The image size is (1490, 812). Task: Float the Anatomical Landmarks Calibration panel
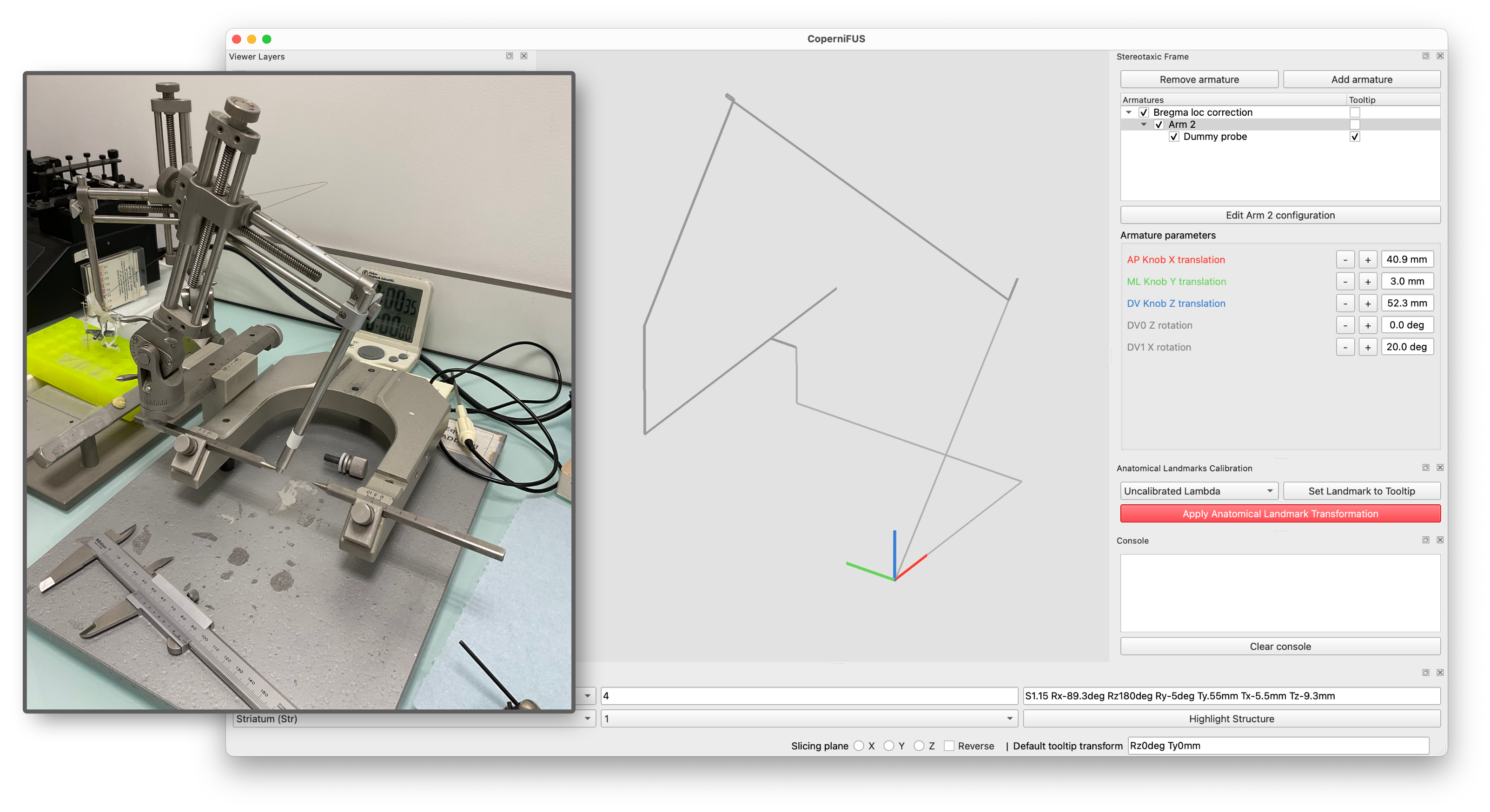tap(1425, 467)
